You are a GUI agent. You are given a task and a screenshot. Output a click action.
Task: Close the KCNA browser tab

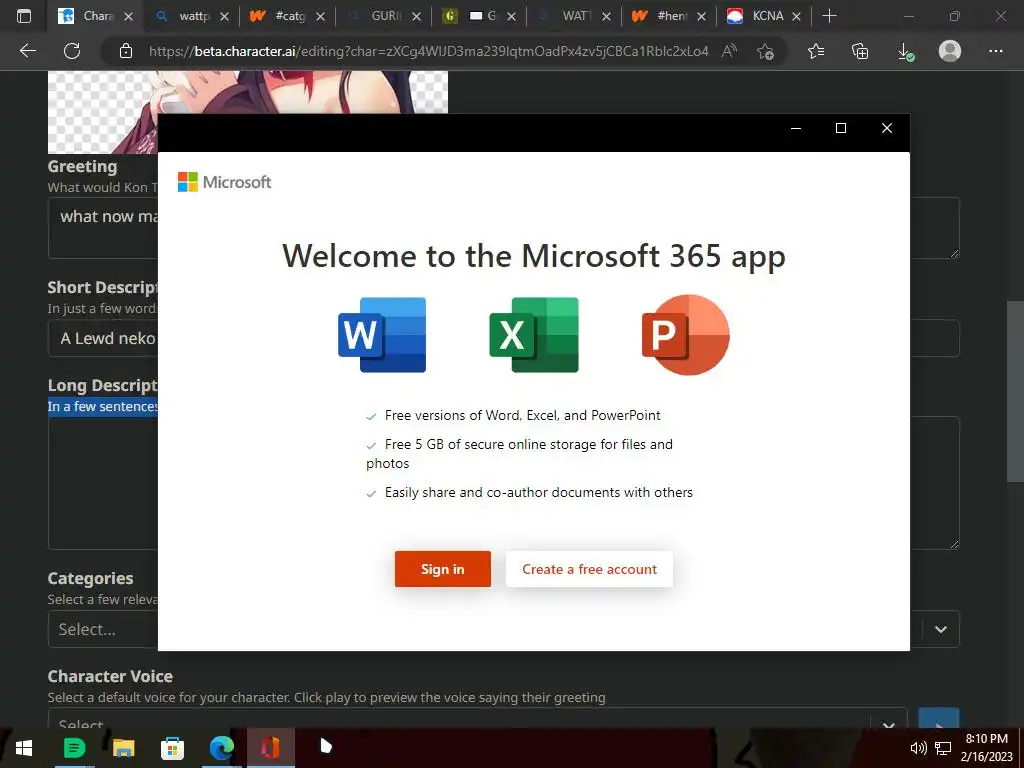pyautogui.click(x=796, y=16)
